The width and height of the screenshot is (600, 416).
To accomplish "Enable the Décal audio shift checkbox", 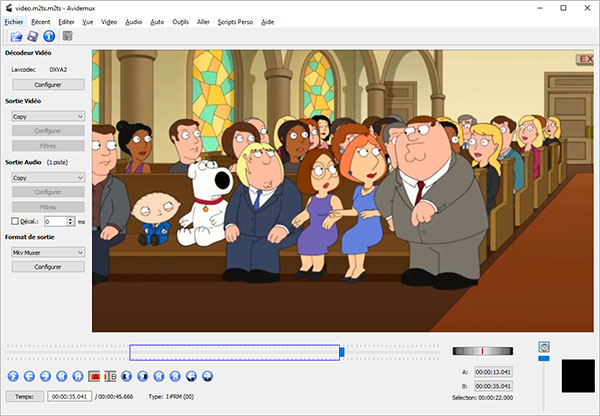I will [15, 221].
